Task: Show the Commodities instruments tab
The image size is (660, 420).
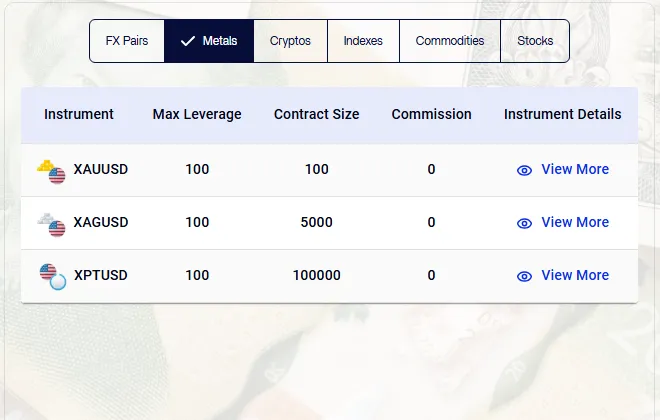Action: click(x=450, y=41)
